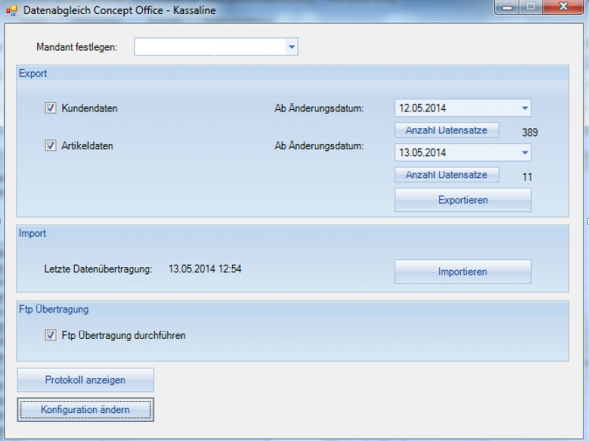
Task: Click the Mandant festlegen label
Action: coord(77,47)
